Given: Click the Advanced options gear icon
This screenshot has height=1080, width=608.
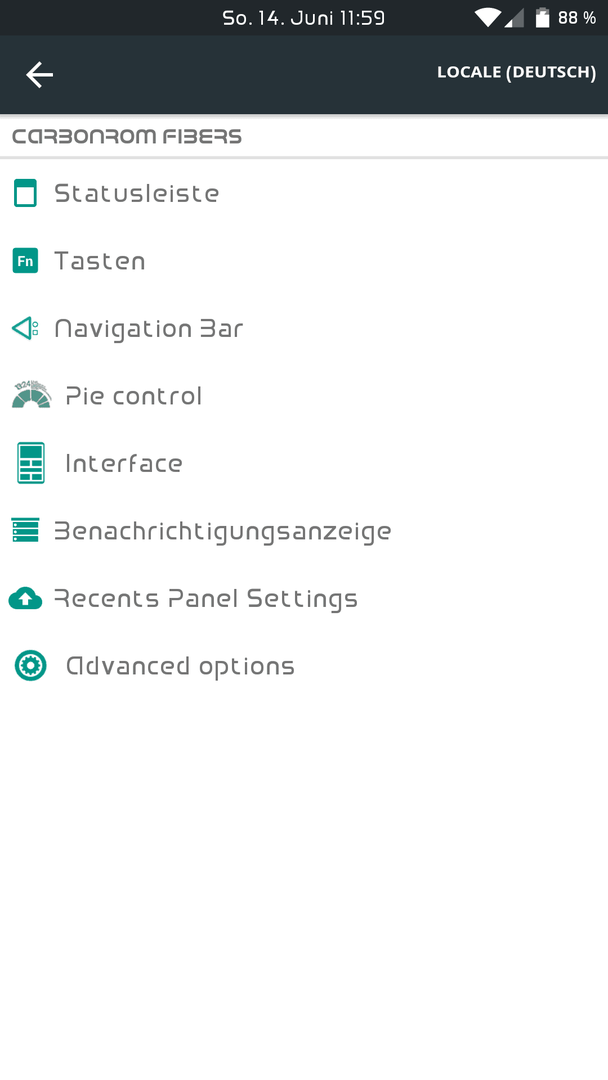Looking at the screenshot, I should click(31, 666).
